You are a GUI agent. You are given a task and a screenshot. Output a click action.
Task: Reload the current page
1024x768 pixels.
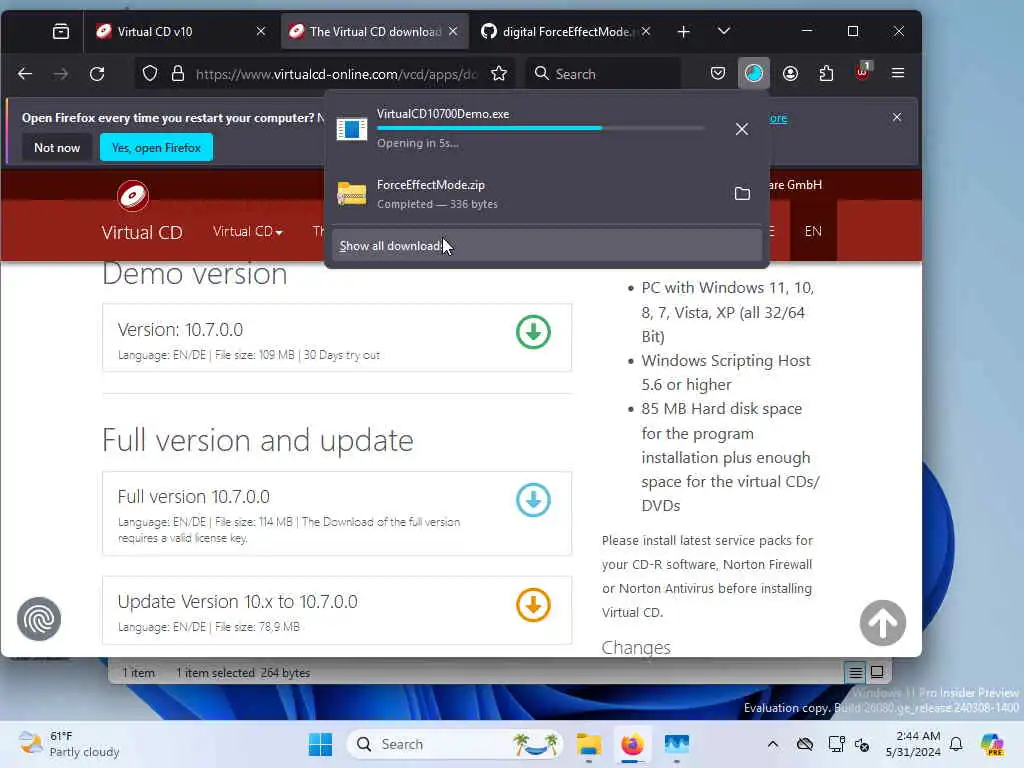tap(97, 74)
